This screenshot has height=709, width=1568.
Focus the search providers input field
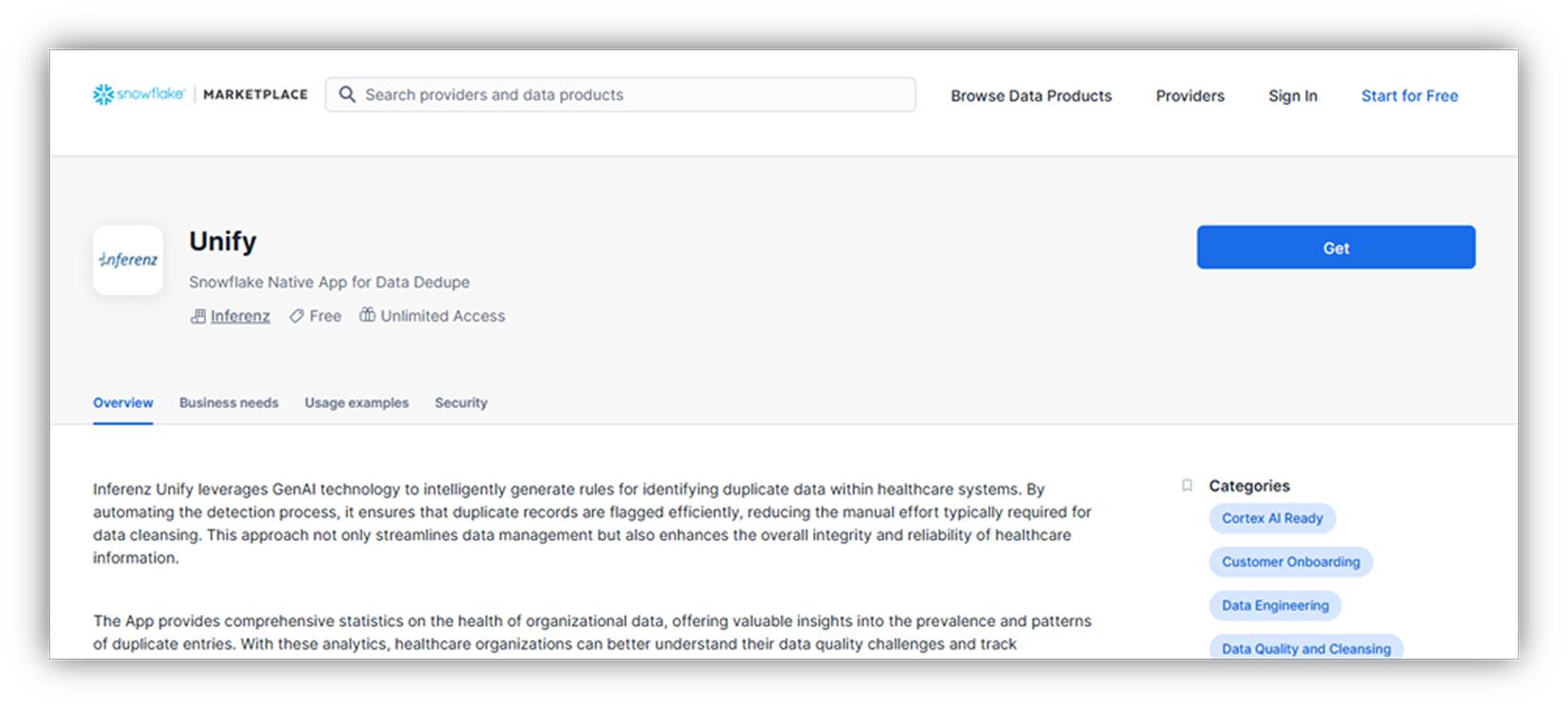point(634,95)
